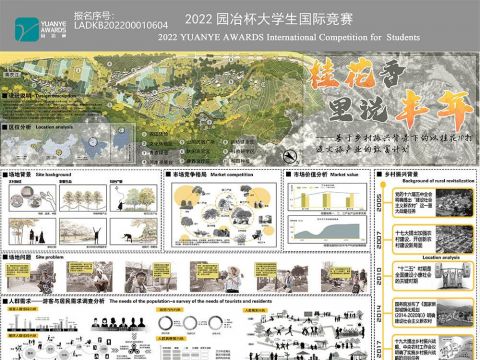
Task: Click the north arrow compass on the plan
Action: tap(290, 157)
